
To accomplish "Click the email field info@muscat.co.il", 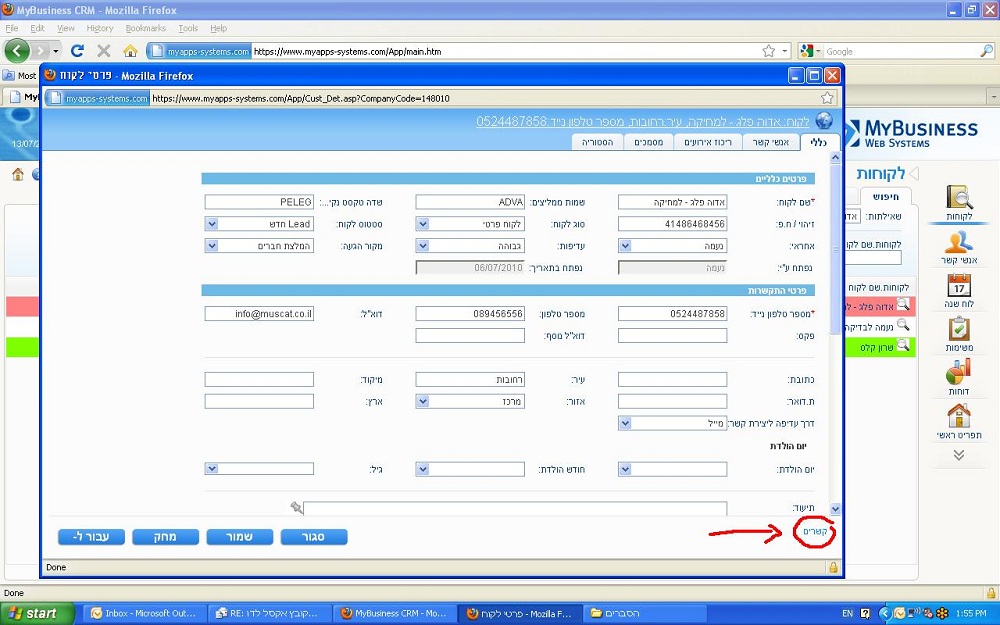I will pyautogui.click(x=259, y=313).
